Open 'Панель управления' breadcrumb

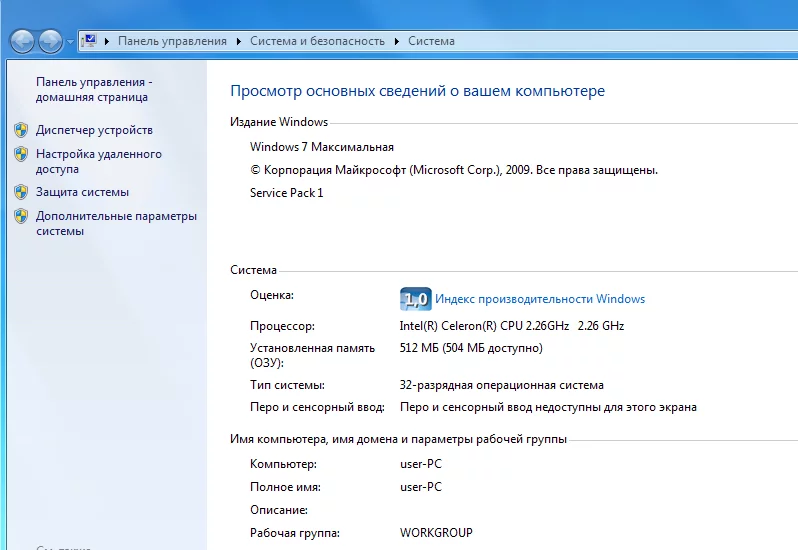pos(173,41)
